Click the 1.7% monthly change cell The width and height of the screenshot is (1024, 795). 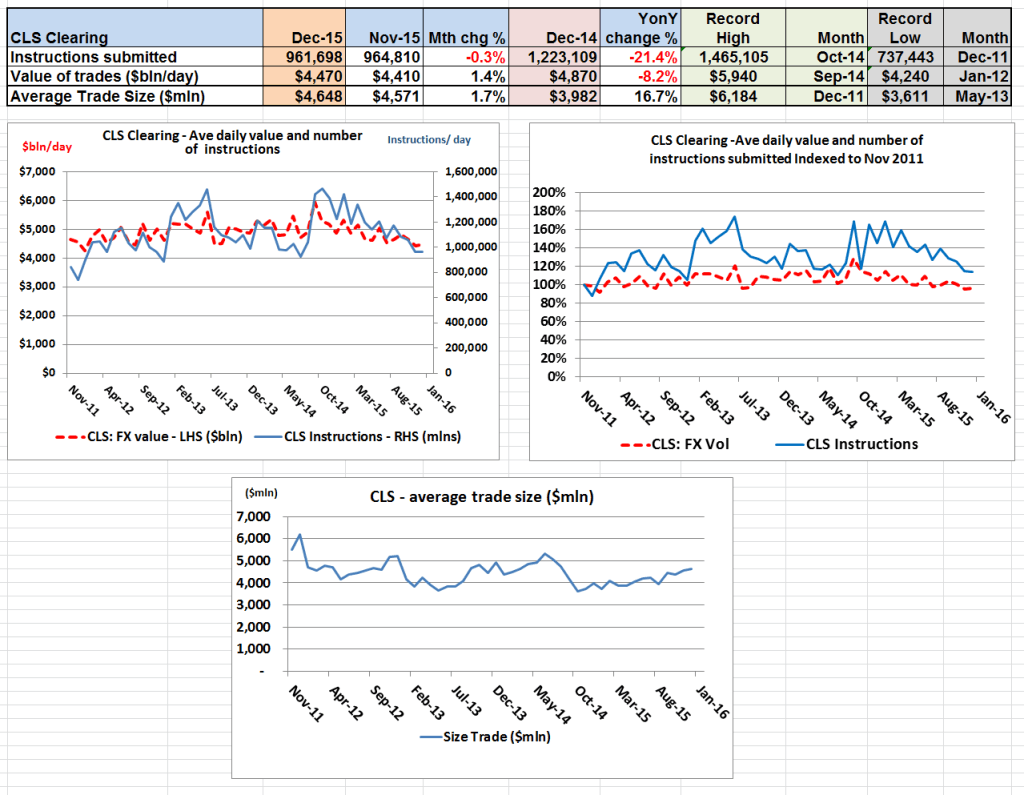coord(466,96)
